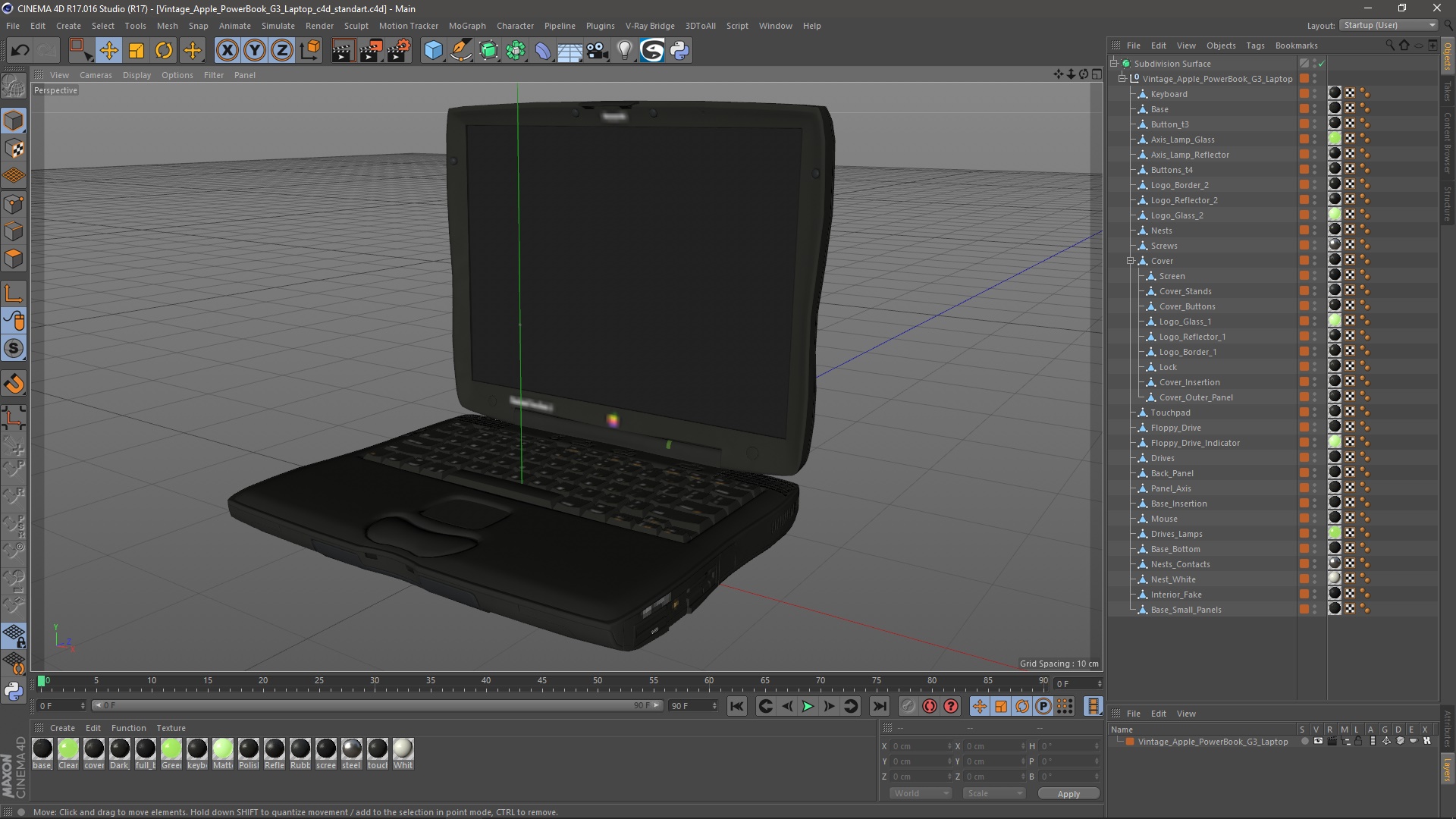This screenshot has height=819, width=1456.
Task: Open the Content Browser side tab
Action: [x=1448, y=142]
